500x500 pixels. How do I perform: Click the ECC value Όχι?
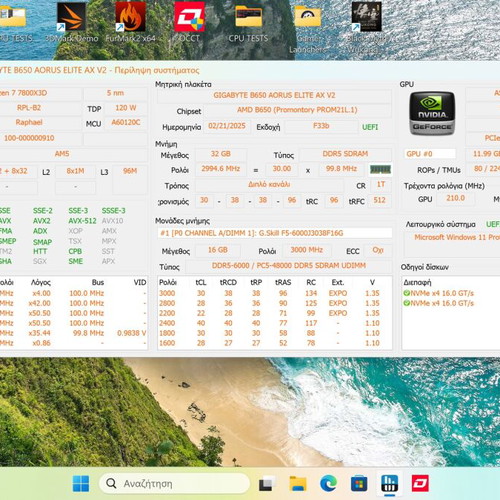(378, 250)
